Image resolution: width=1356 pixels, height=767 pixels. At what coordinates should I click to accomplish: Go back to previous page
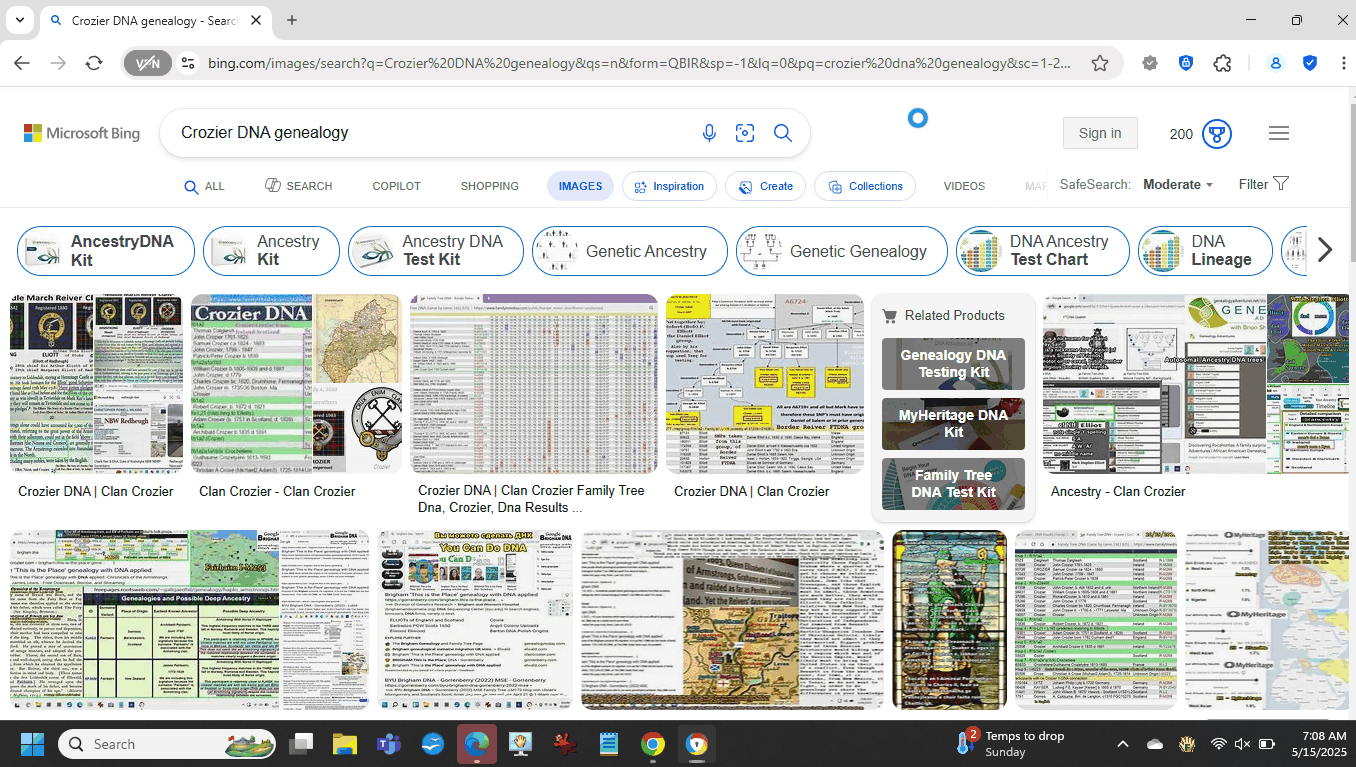[x=22, y=63]
